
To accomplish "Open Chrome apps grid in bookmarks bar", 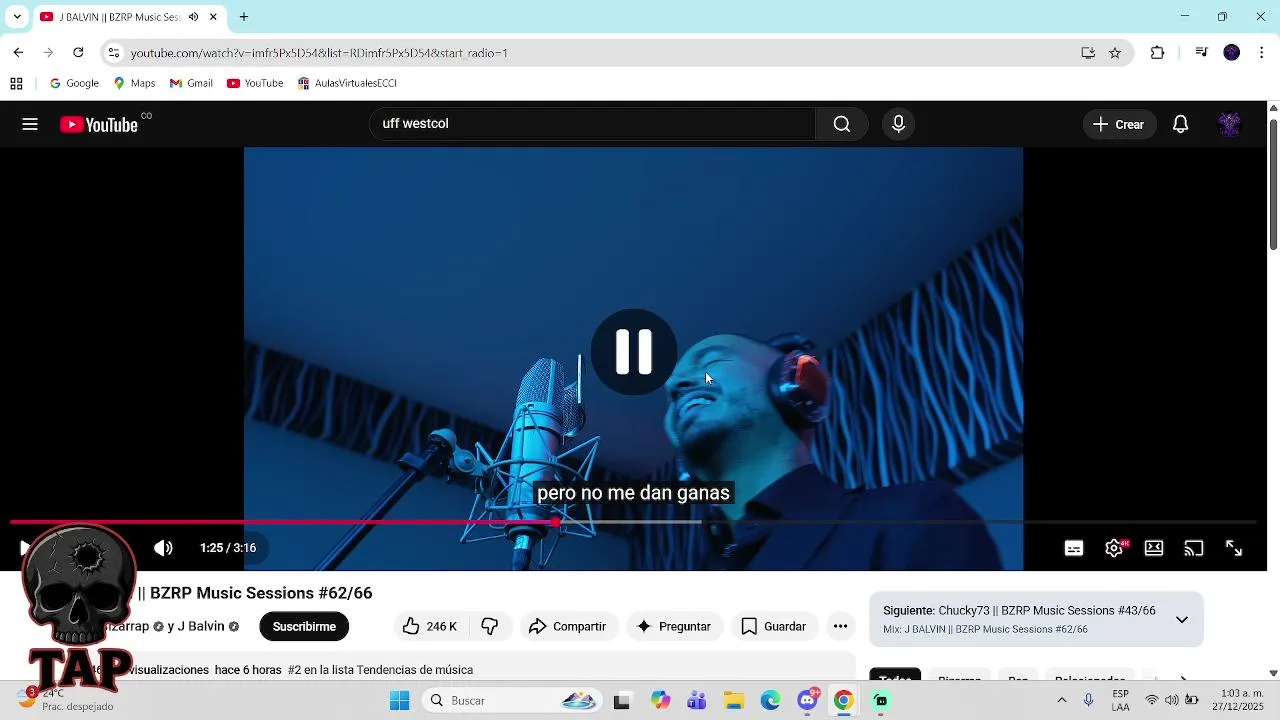I will tap(16, 84).
